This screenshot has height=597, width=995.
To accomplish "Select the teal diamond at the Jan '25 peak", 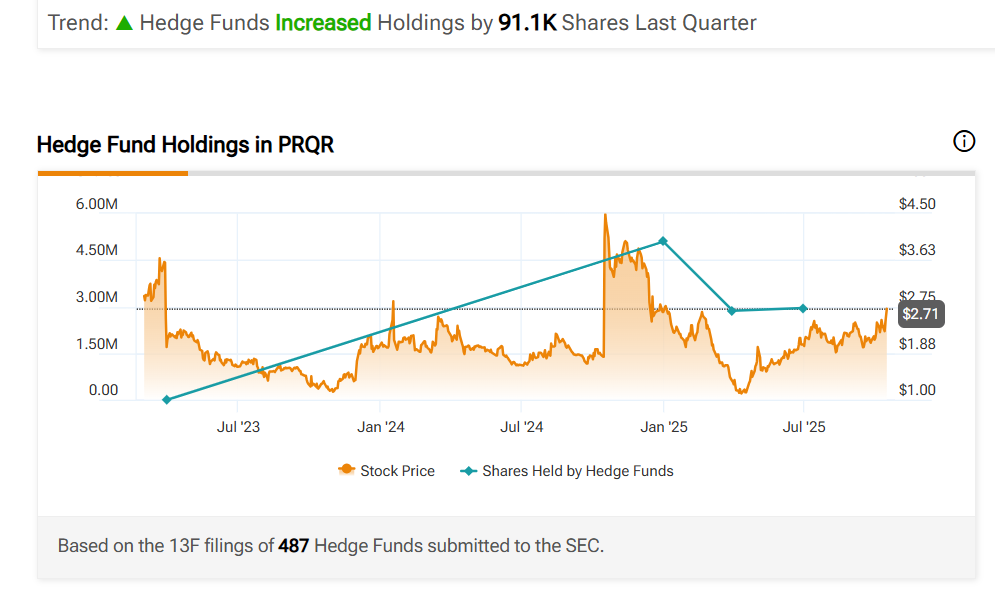I will (x=663, y=242).
